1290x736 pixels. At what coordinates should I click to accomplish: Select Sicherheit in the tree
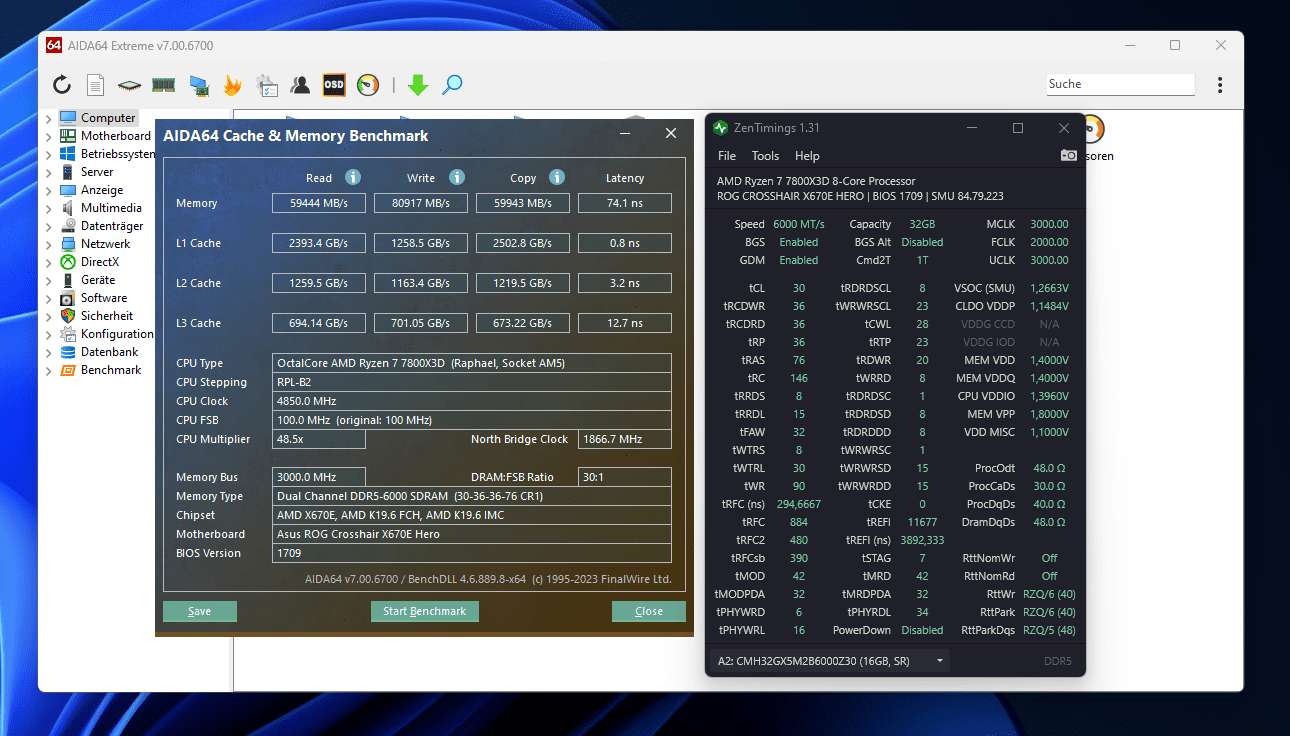[107, 316]
